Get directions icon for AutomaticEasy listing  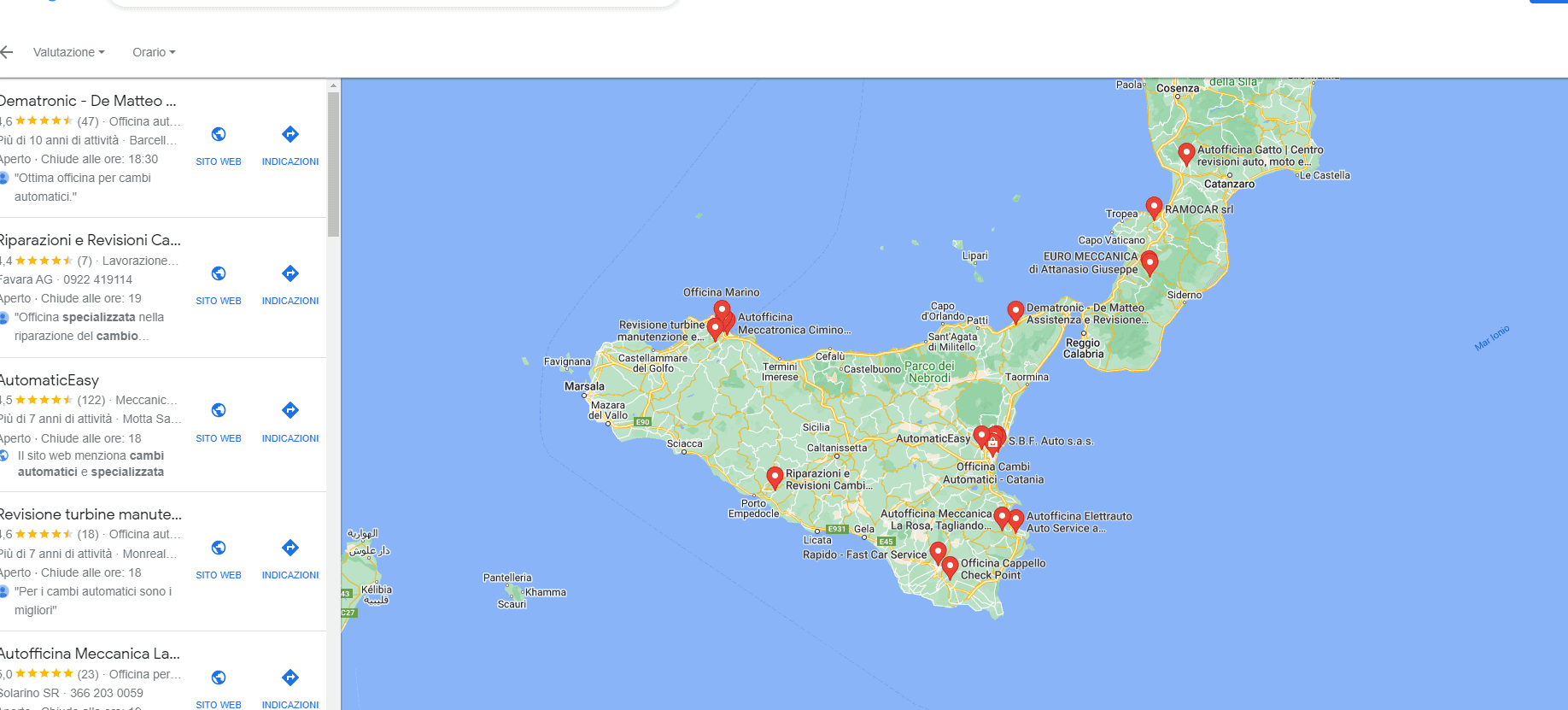(290, 410)
